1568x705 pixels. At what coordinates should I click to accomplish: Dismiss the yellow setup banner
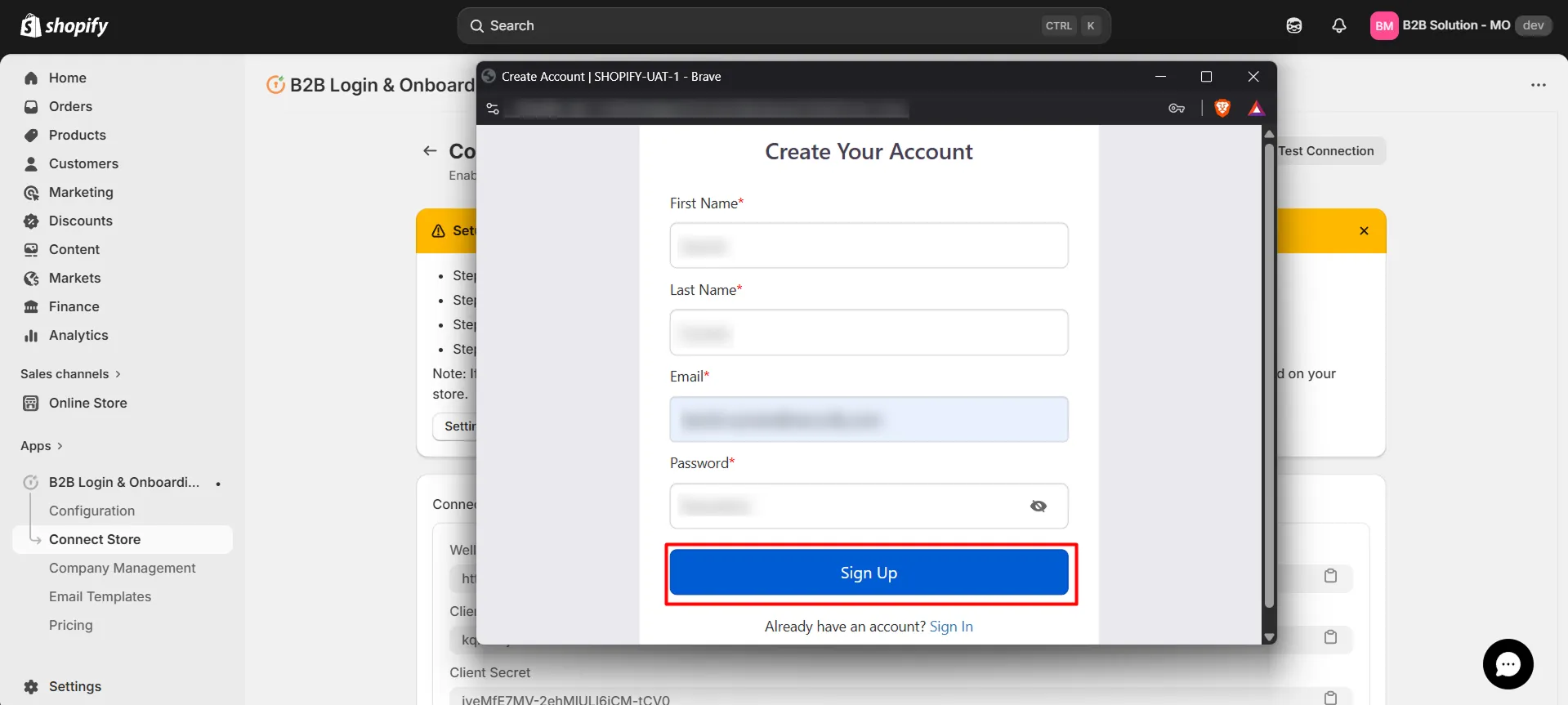1364,231
